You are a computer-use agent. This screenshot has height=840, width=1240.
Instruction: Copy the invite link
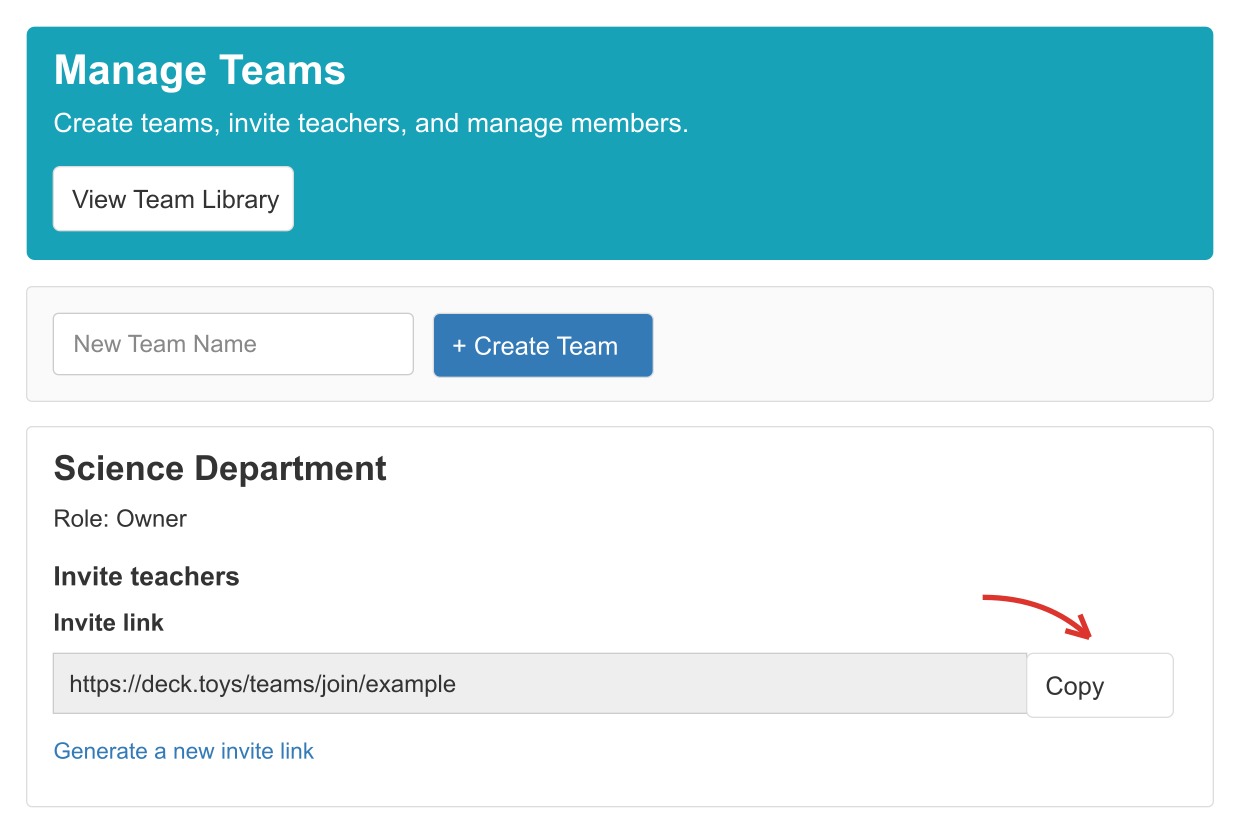coord(1100,686)
